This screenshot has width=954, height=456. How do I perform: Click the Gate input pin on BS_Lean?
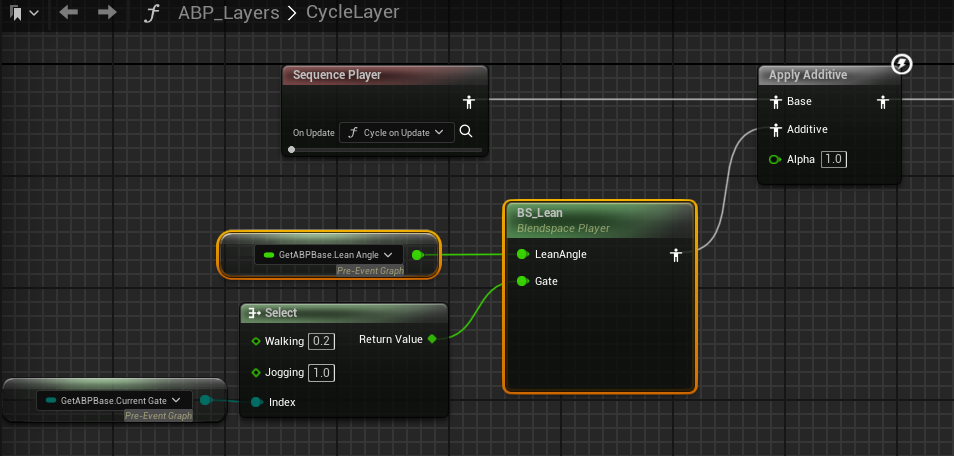(x=523, y=281)
